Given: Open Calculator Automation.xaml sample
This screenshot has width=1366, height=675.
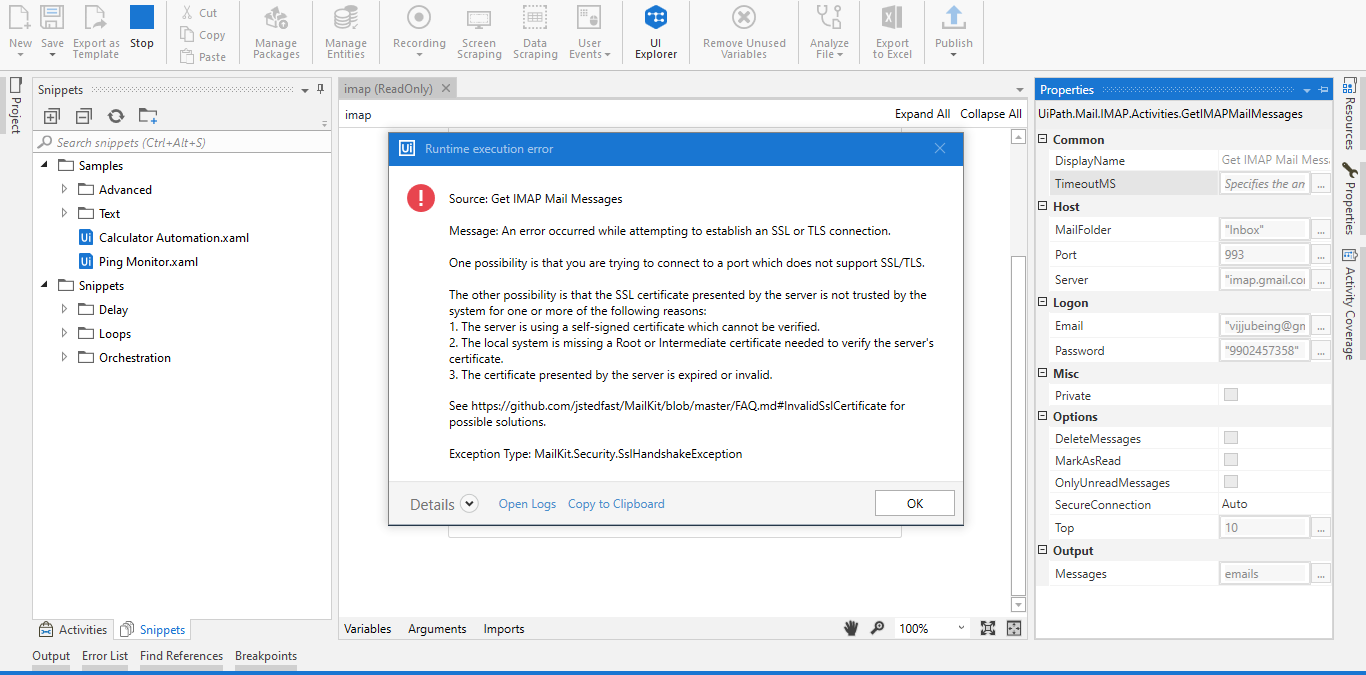Looking at the screenshot, I should 173,238.
